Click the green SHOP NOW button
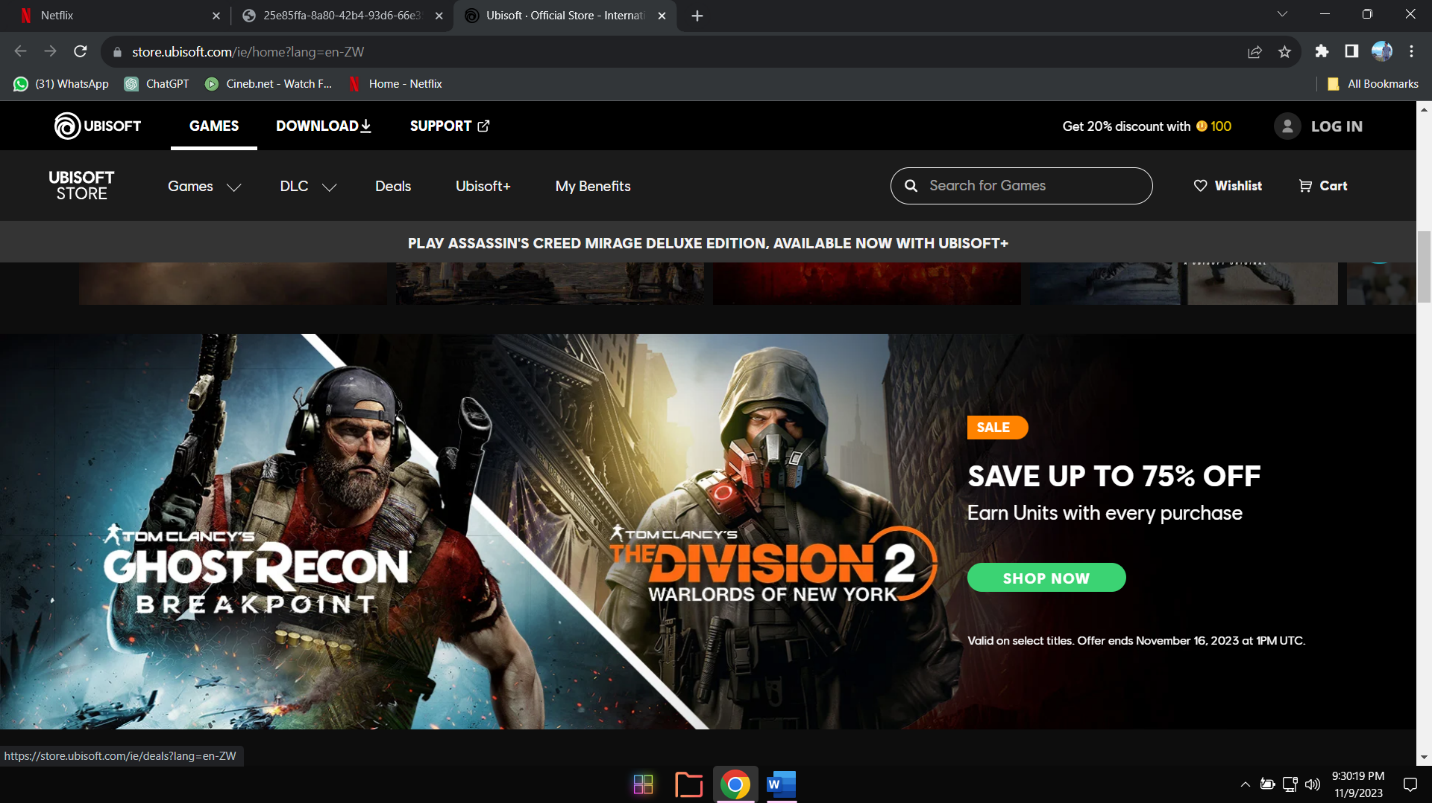The image size is (1432, 803). click(1046, 578)
